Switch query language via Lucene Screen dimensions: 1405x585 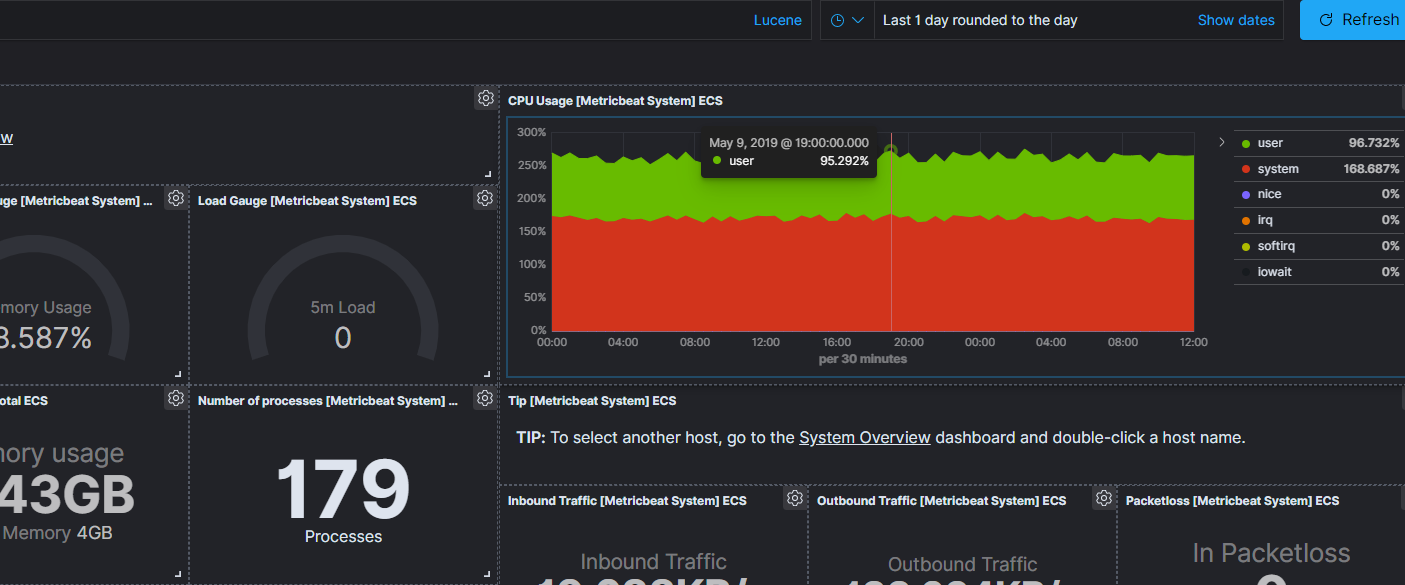click(777, 20)
